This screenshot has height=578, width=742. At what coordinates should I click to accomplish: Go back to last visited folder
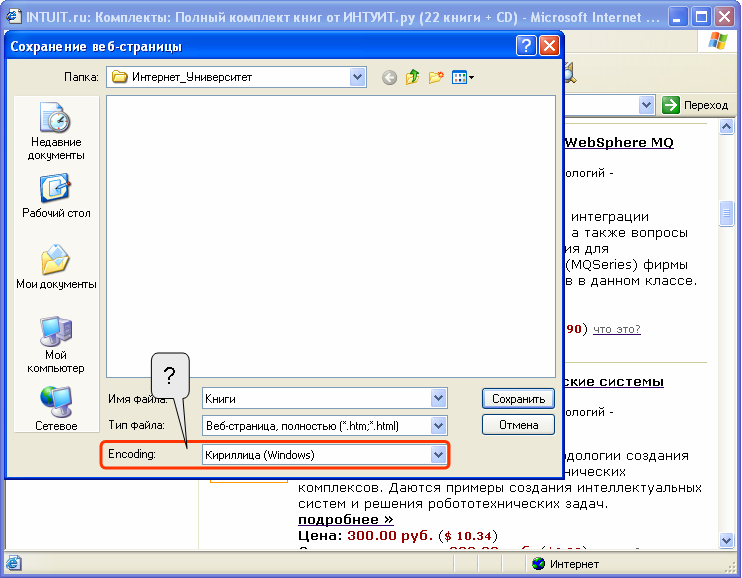click(x=389, y=77)
